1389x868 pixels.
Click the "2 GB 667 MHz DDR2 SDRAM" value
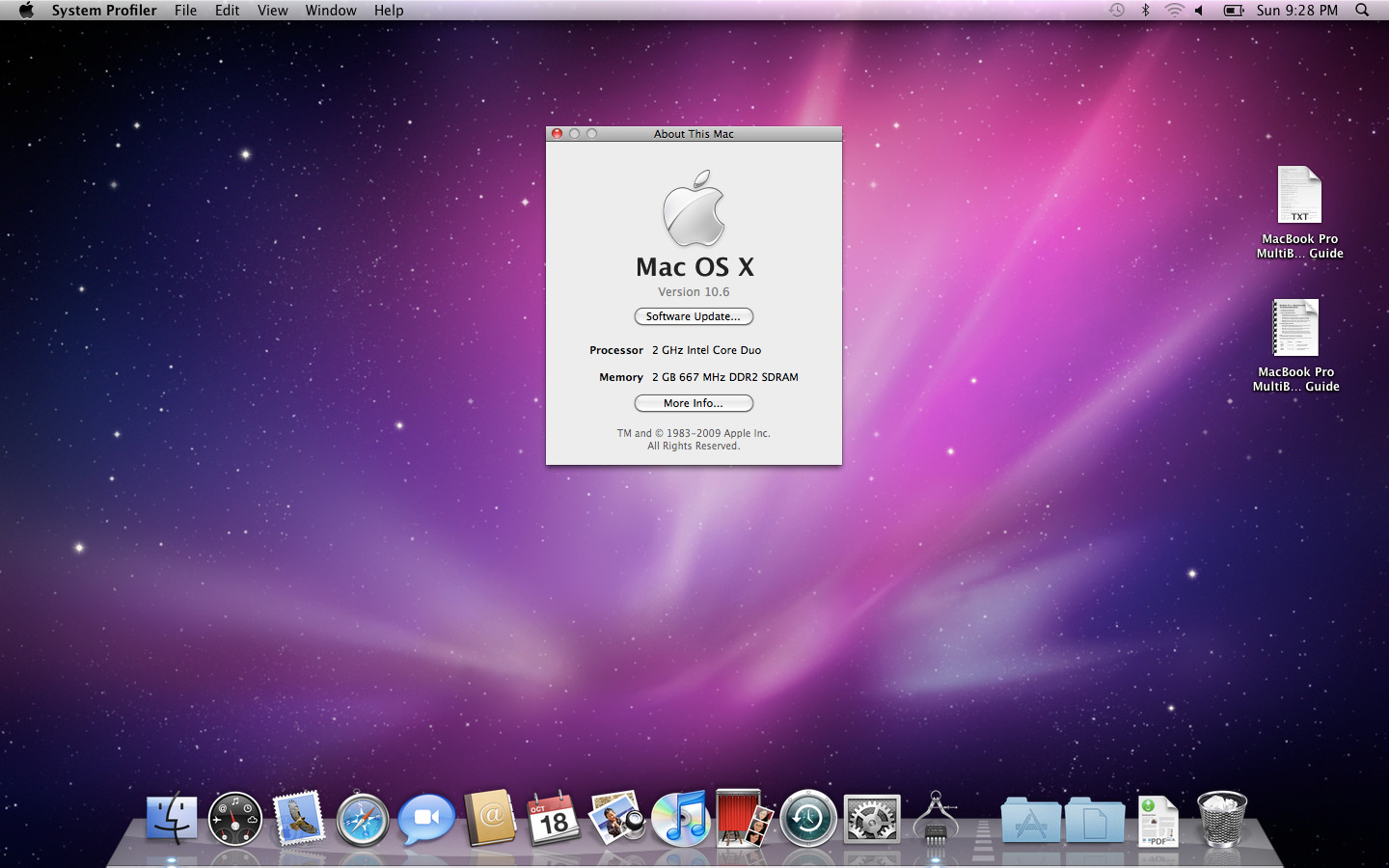(x=725, y=377)
